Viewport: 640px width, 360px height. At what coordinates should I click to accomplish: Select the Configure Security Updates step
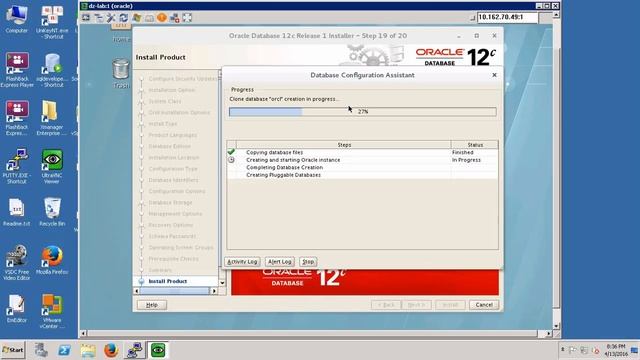click(x=183, y=79)
